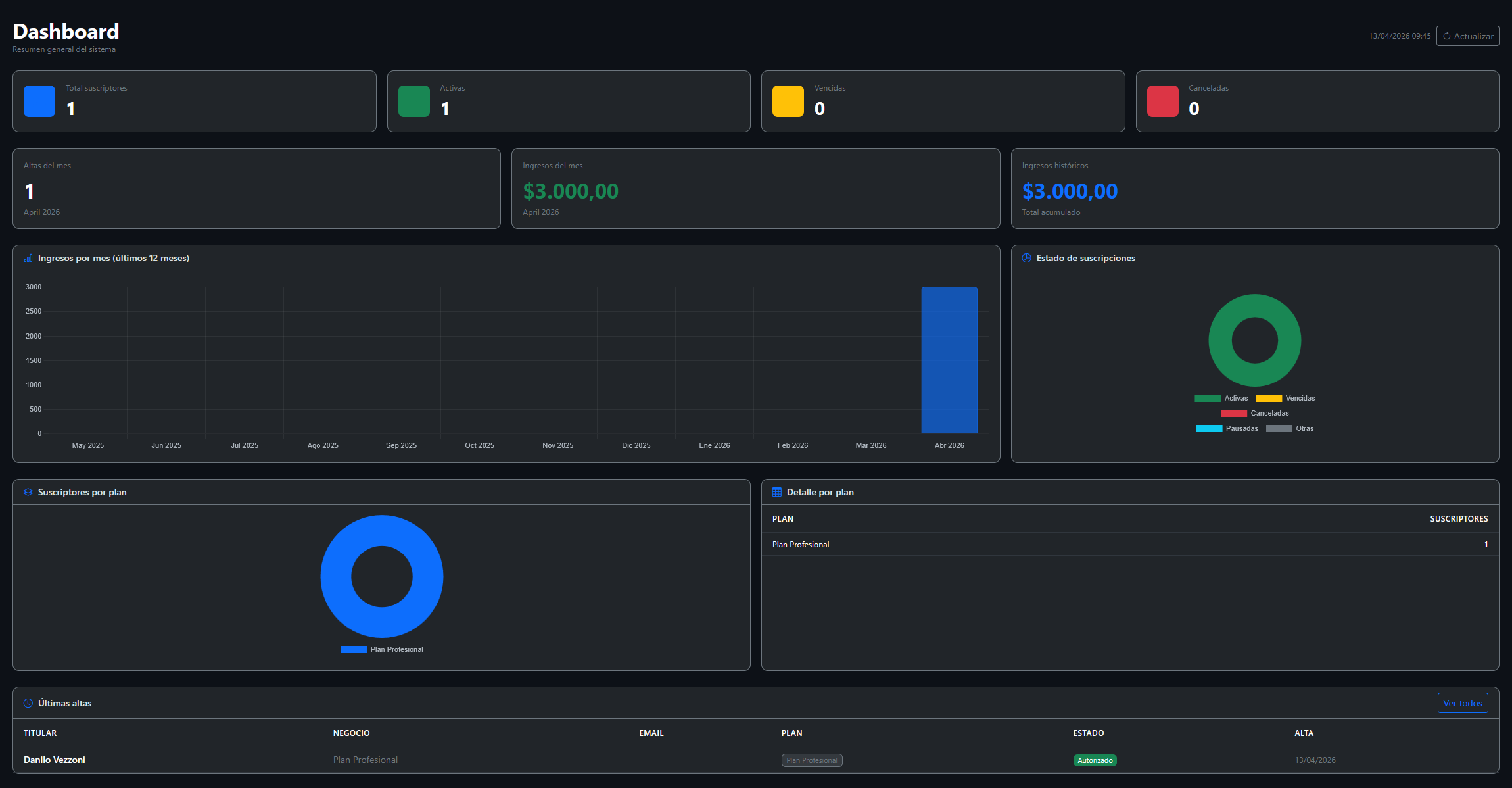Image resolution: width=1512 pixels, height=788 pixels.
Task: Click the blue $3.000,00 historical income value
Action: (x=1070, y=191)
